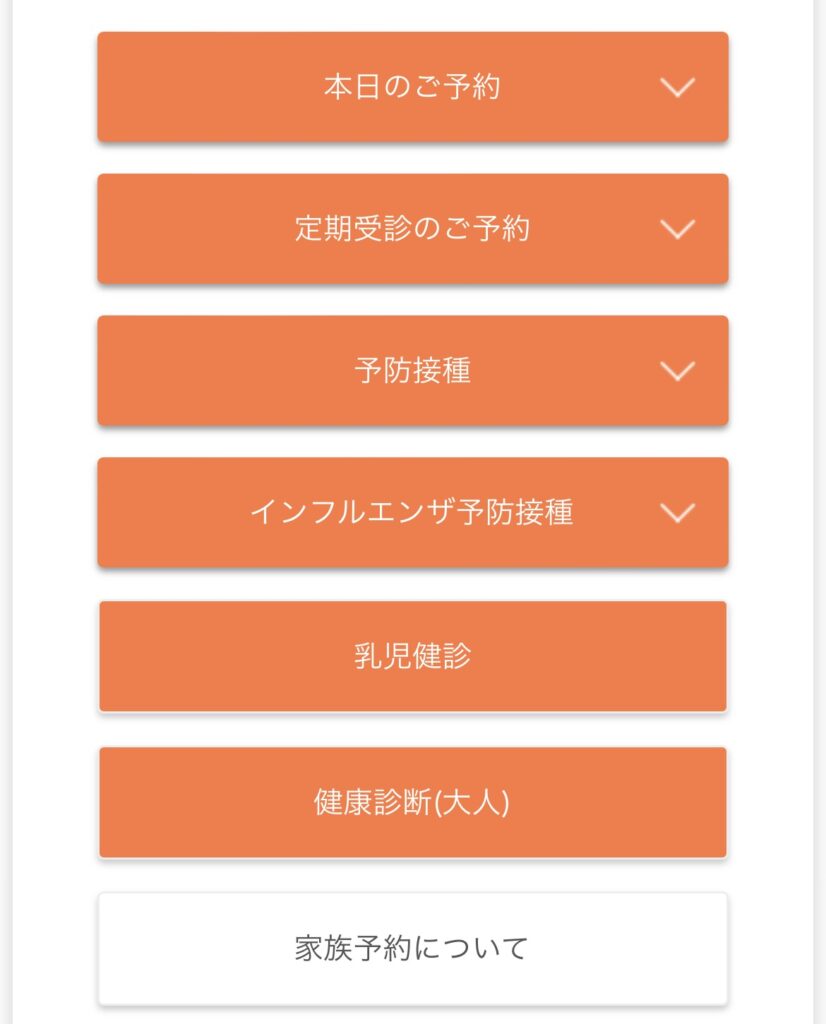Open the 乳児健診 button
Screen dimensions: 826x1024
pyautogui.click(x=412, y=657)
